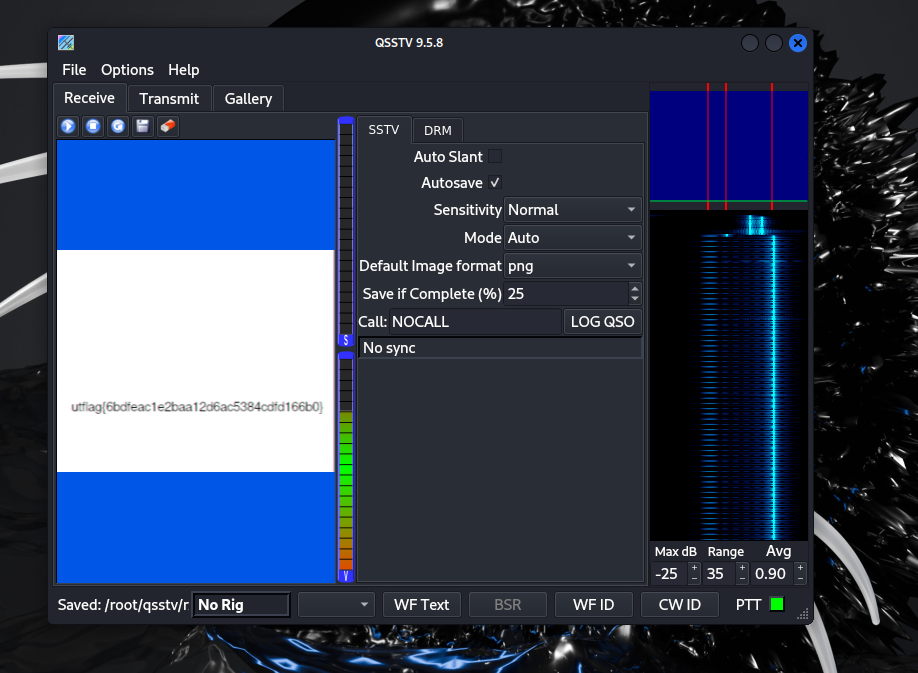This screenshot has width=918, height=673.
Task: Click the received image with the utflag text
Action: tap(196, 361)
